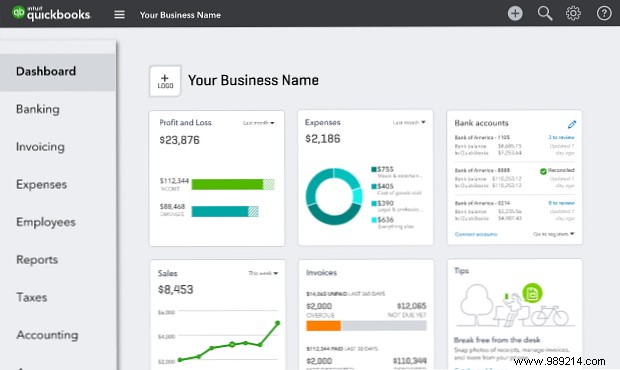Expand the Expenses card period dropdown

coord(409,123)
